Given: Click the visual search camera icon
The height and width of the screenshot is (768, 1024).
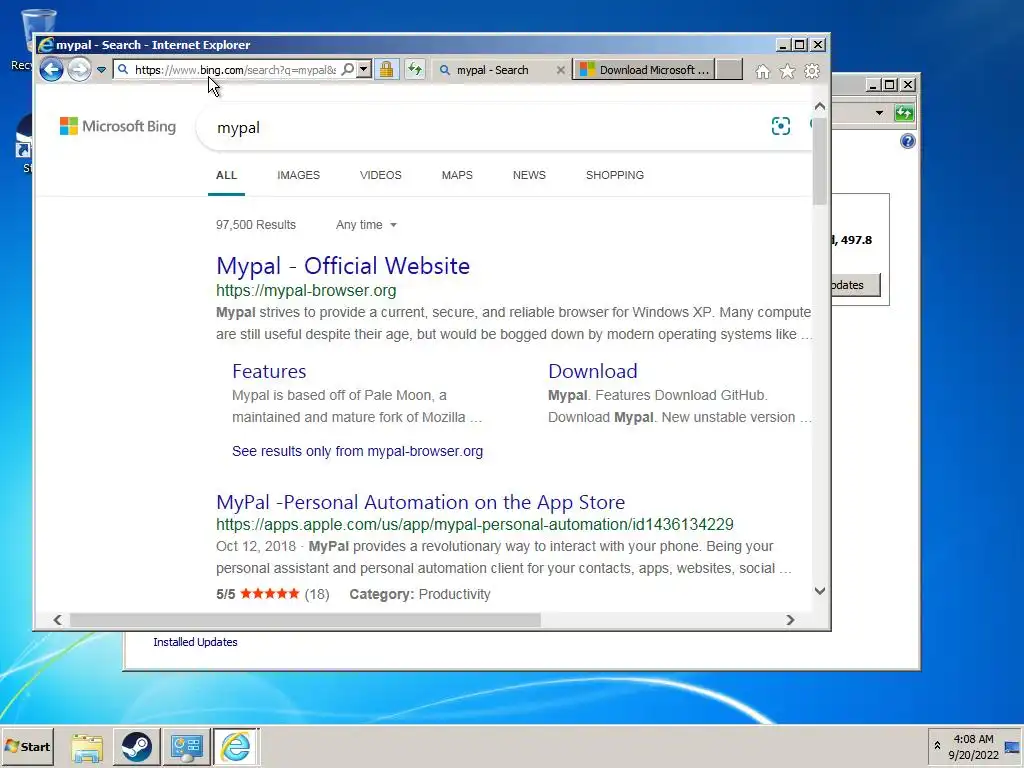Looking at the screenshot, I should point(780,126).
